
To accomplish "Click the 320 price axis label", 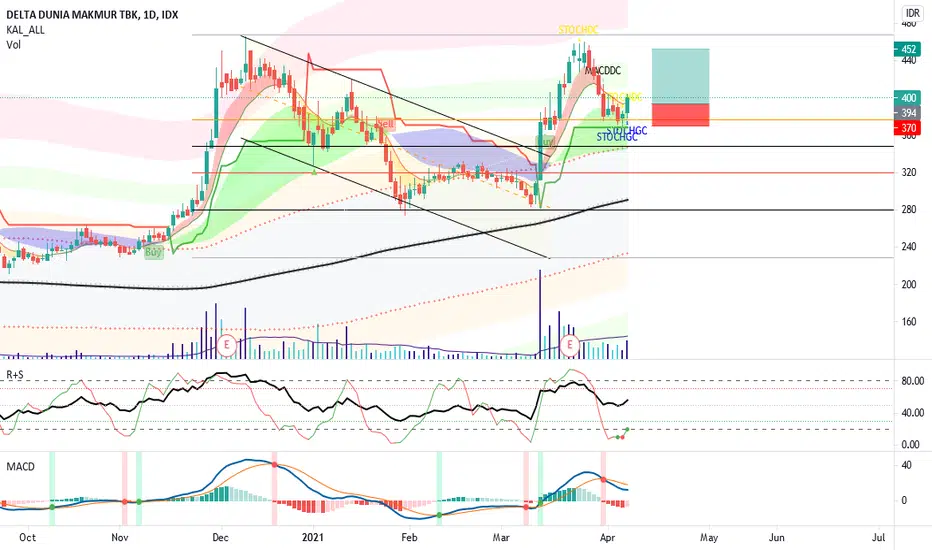I will tap(908, 172).
